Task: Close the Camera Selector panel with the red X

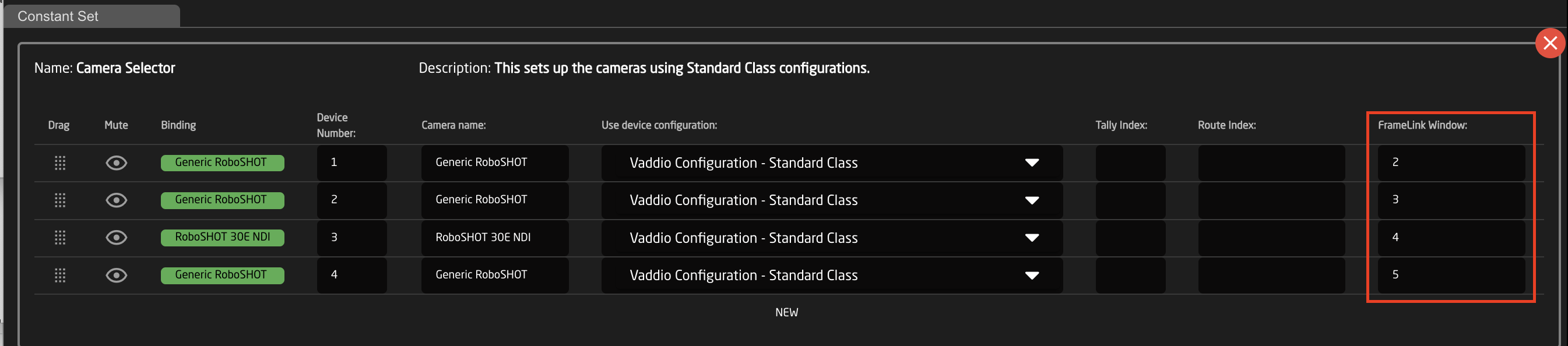Action: click(1550, 43)
